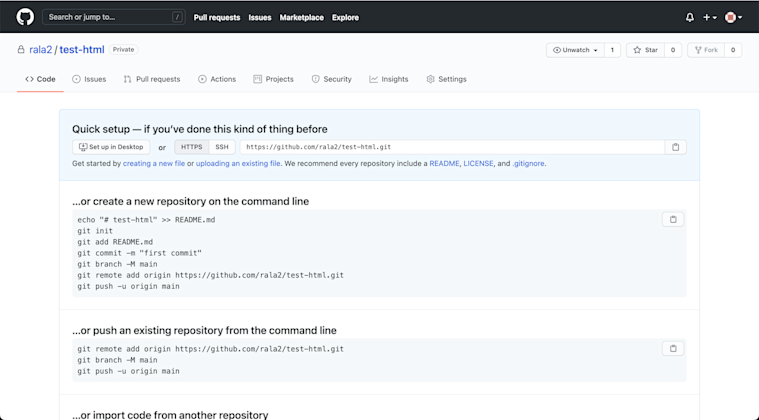Select the HTTPS clone protocol

[x=192, y=147]
